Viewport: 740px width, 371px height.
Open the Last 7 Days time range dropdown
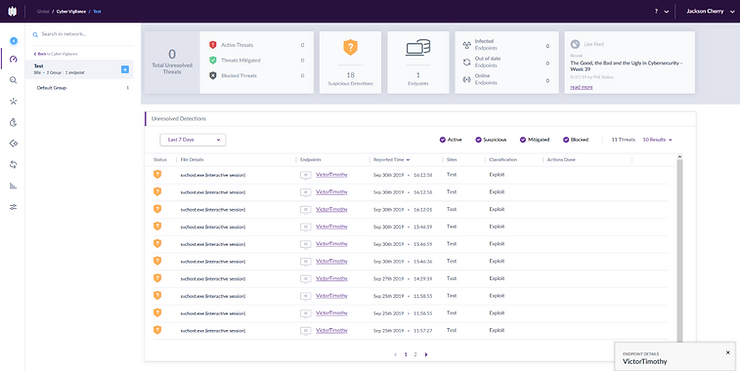pos(193,140)
